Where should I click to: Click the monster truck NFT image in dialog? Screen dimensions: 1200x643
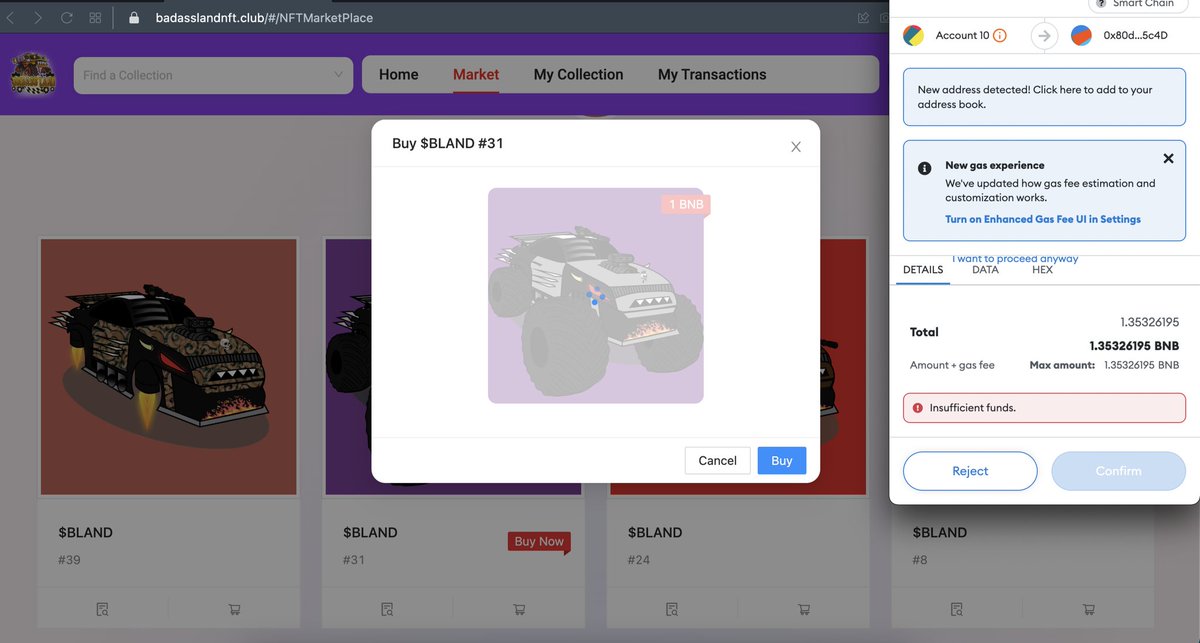(596, 296)
